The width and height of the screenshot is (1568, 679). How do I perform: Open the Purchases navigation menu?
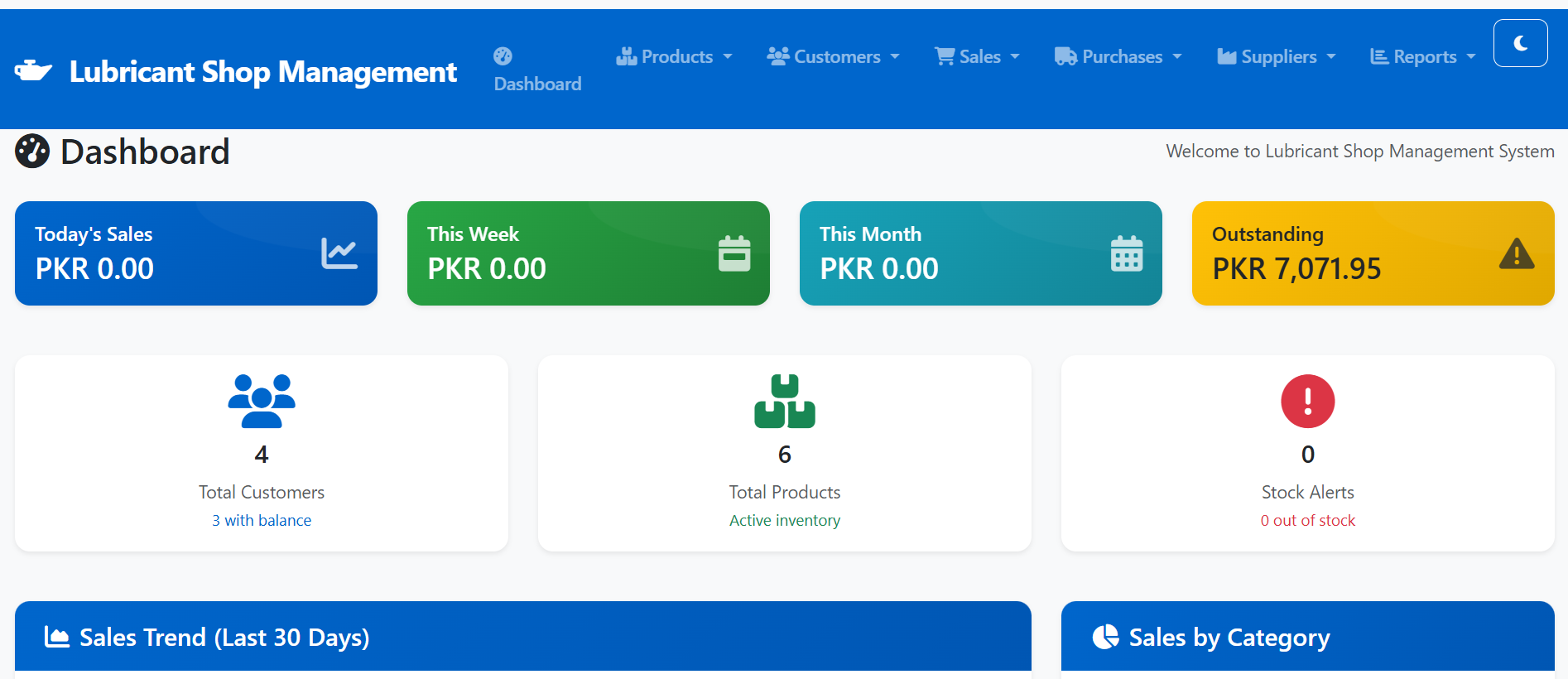(1118, 56)
